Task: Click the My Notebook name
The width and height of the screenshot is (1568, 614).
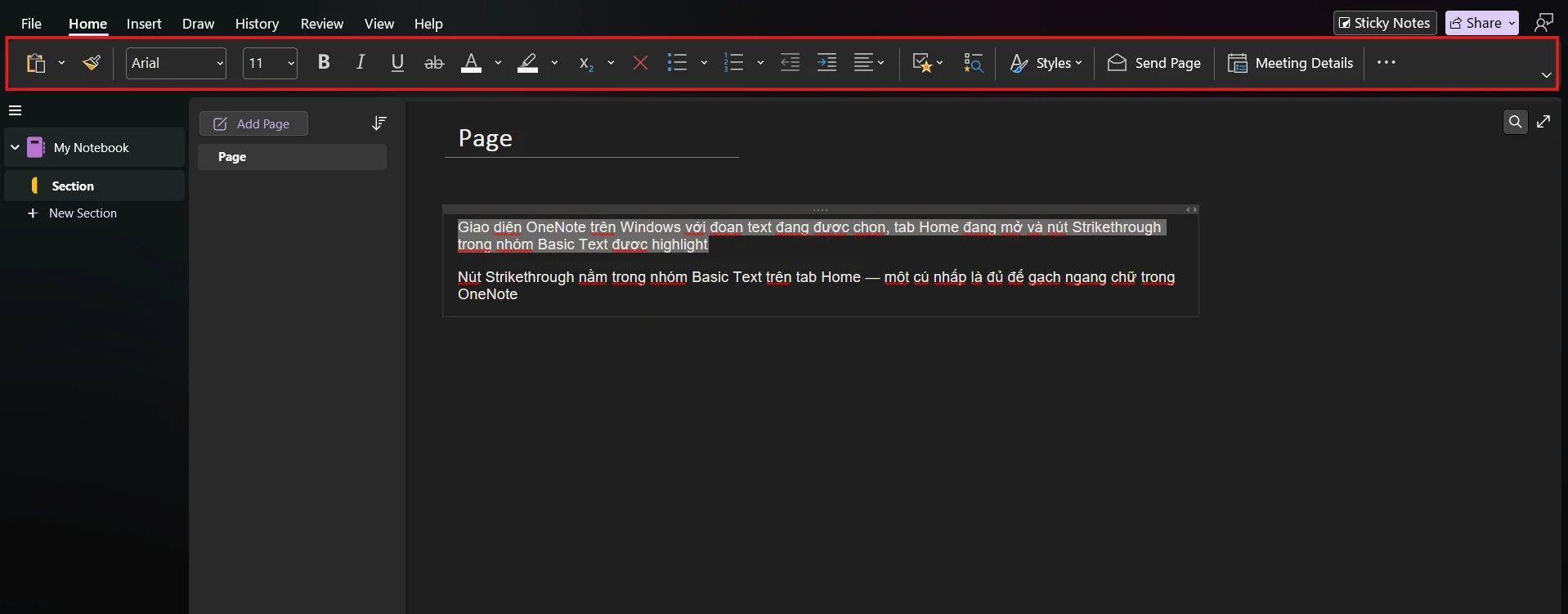Action: (x=92, y=148)
